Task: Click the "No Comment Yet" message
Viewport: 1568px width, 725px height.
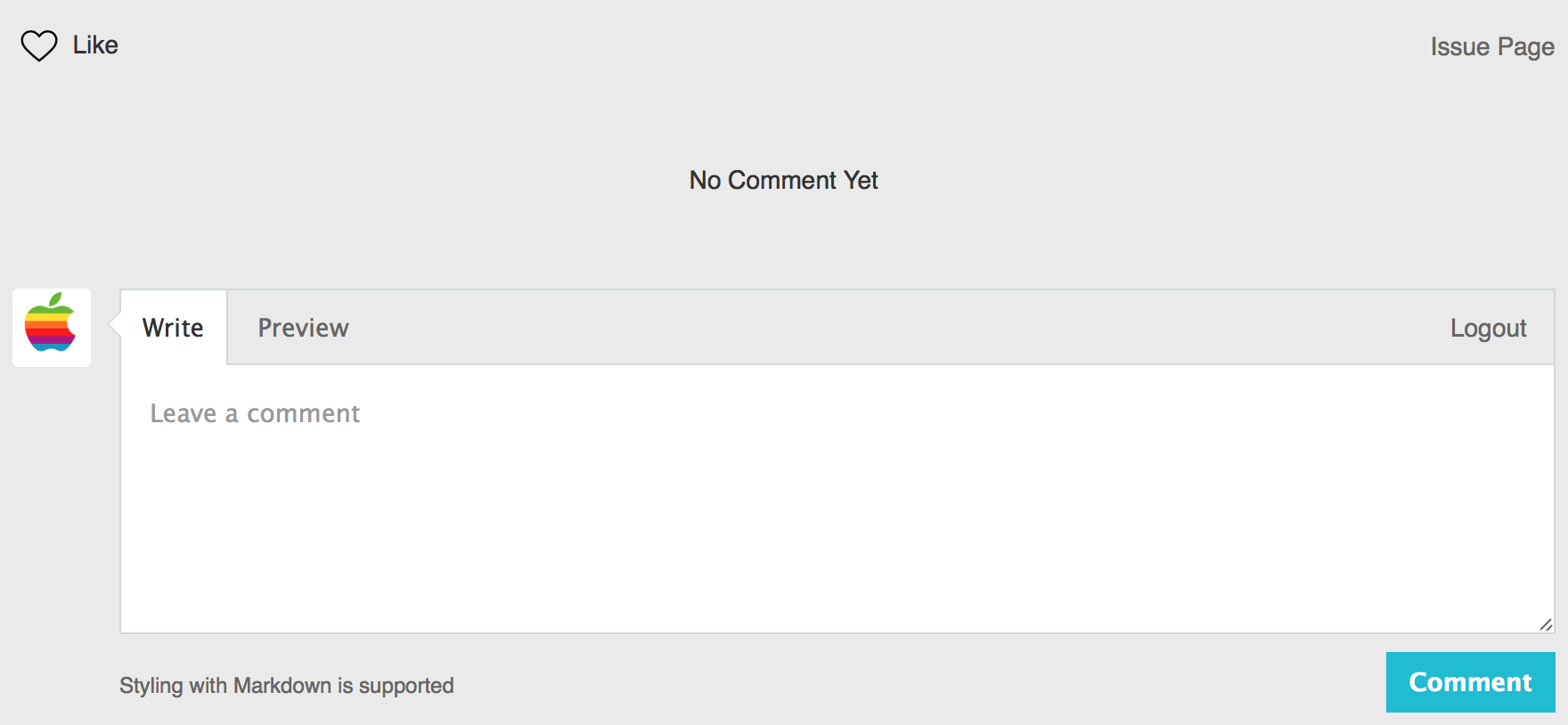Action: pyautogui.click(x=783, y=180)
